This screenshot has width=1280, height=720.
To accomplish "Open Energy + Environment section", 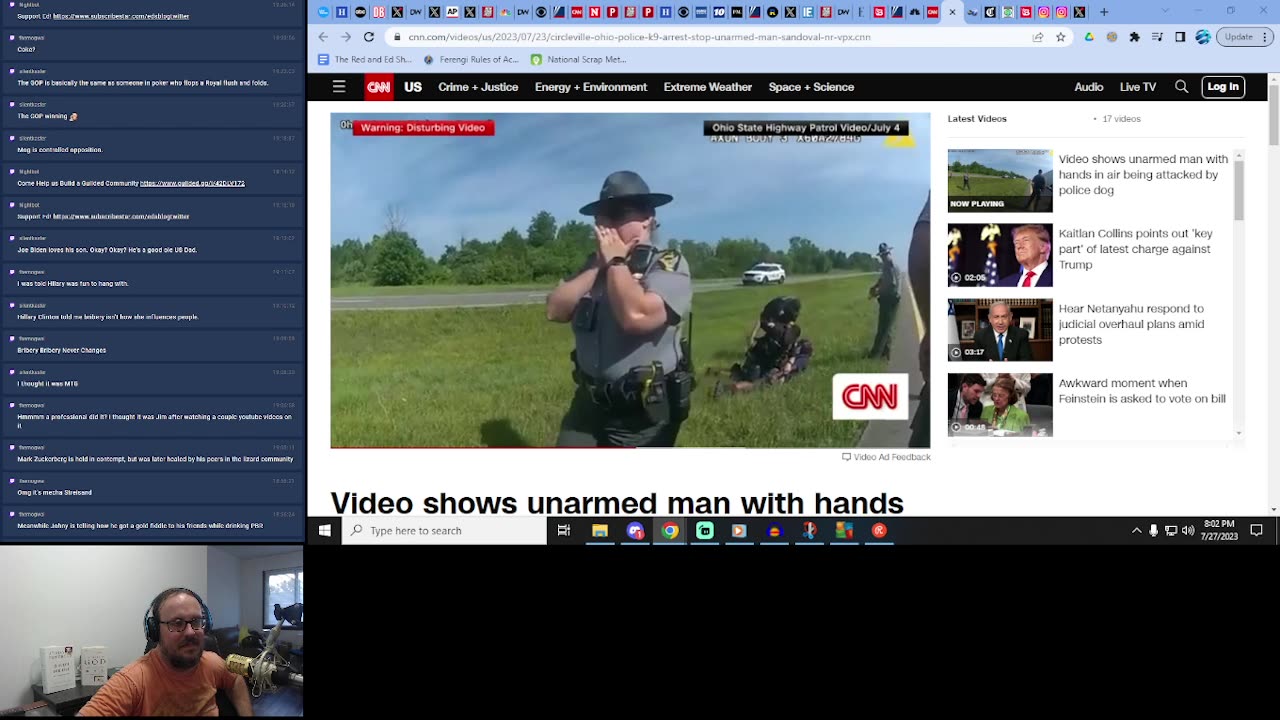I will point(591,87).
